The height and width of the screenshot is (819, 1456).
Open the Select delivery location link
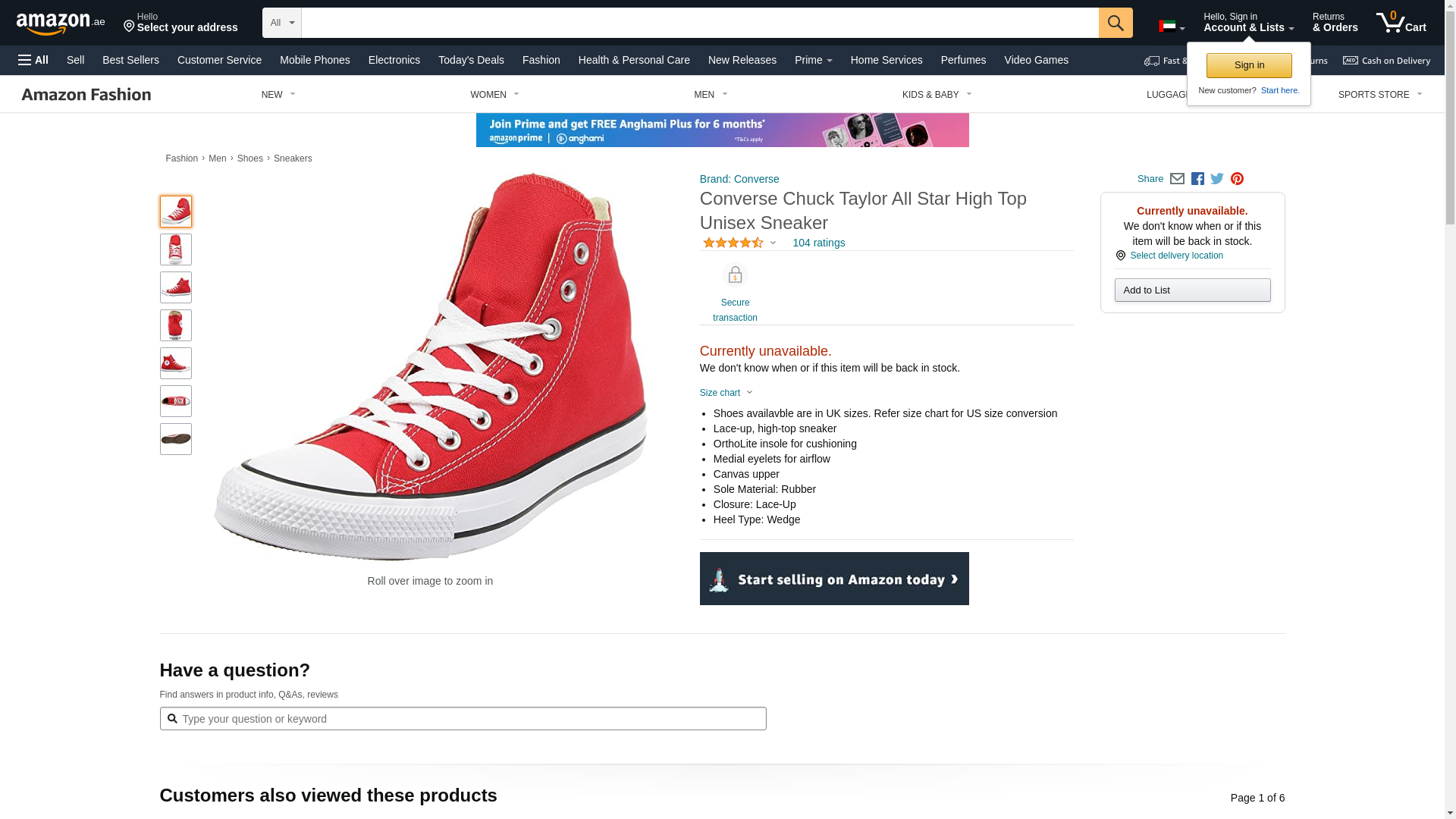pyautogui.click(x=1176, y=256)
